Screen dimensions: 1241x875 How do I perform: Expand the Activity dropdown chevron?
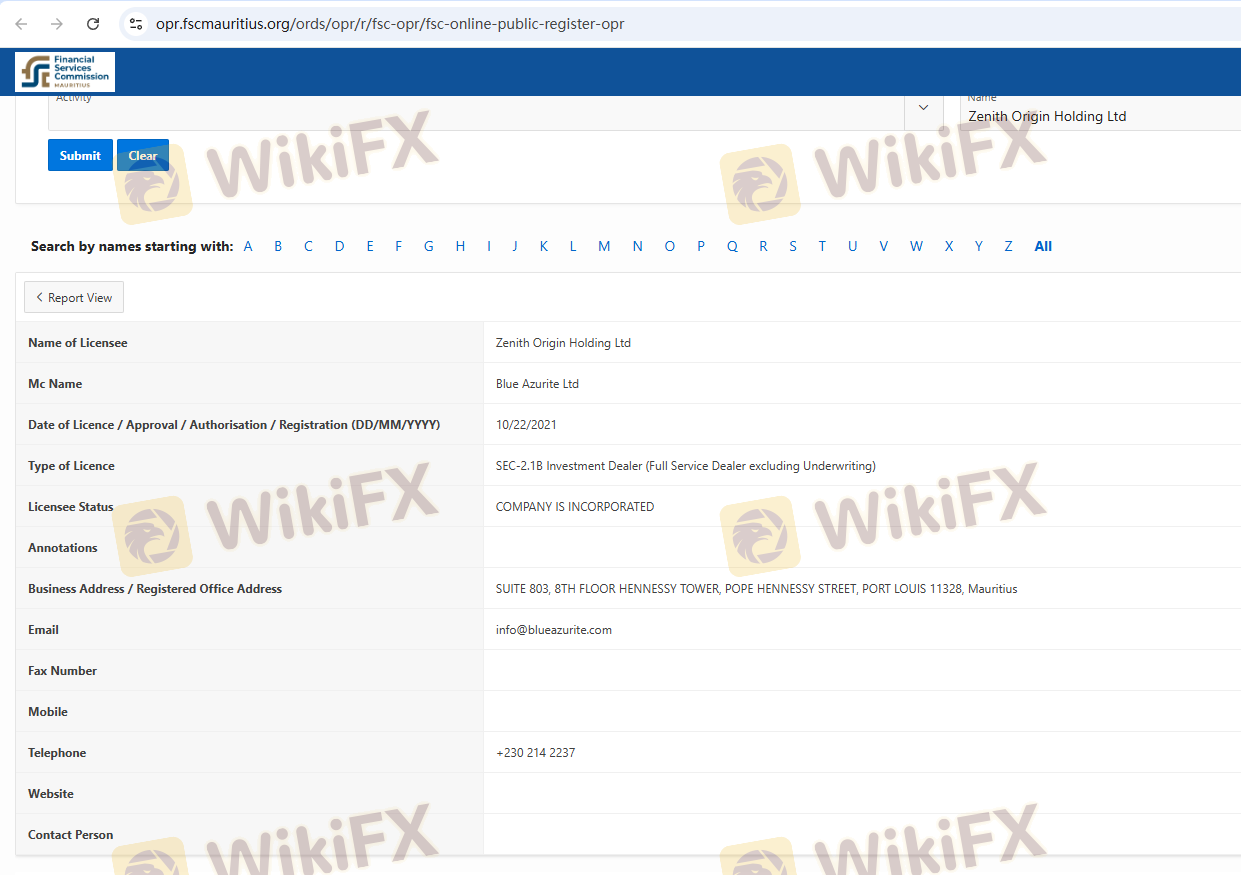tap(923, 108)
